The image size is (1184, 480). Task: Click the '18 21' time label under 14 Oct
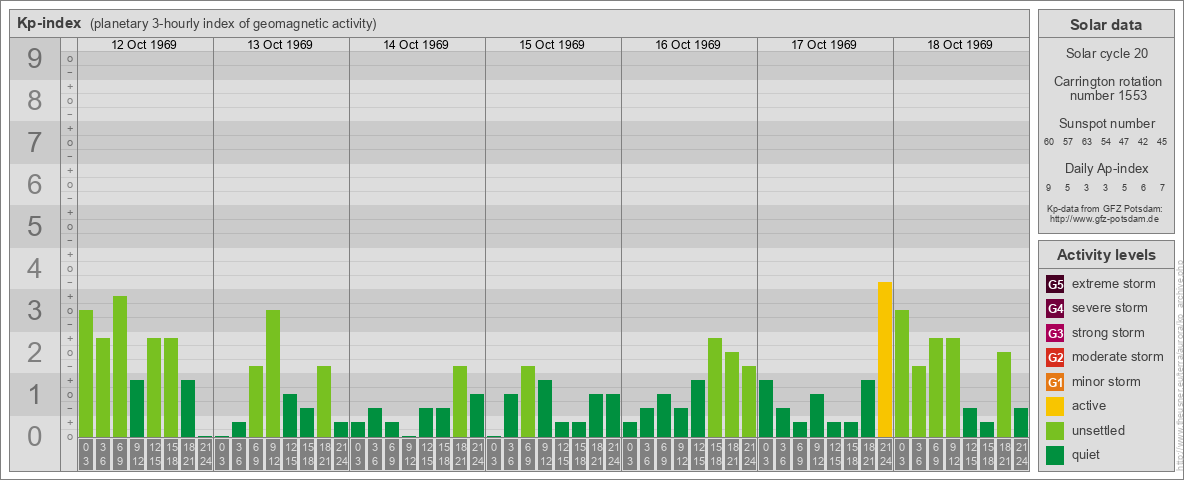pyautogui.click(x=460, y=454)
